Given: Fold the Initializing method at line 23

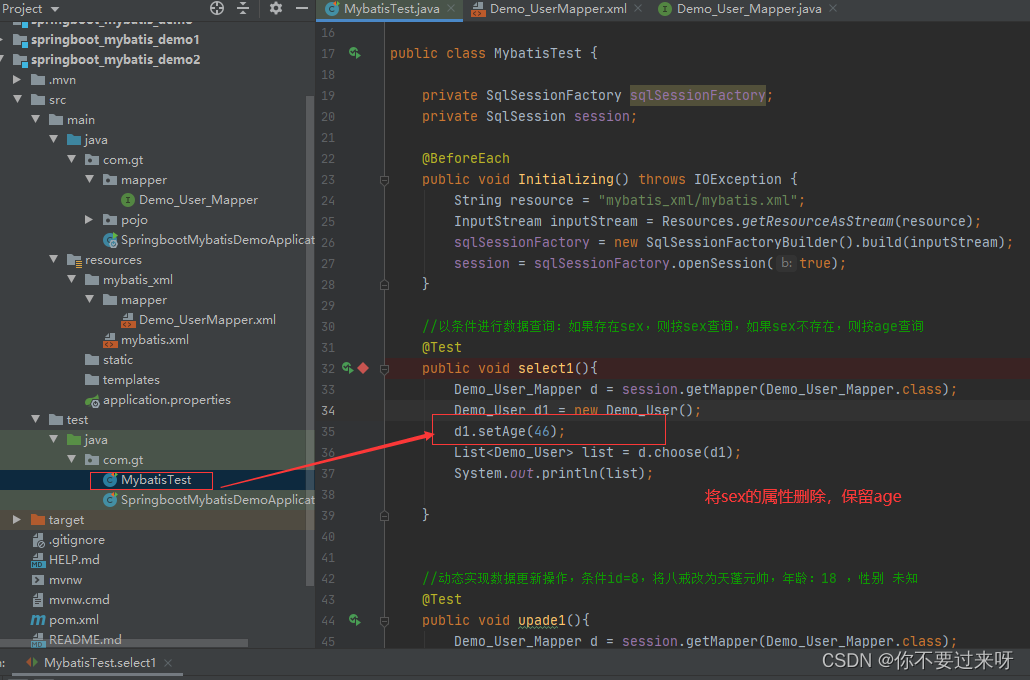Looking at the screenshot, I should click(384, 179).
